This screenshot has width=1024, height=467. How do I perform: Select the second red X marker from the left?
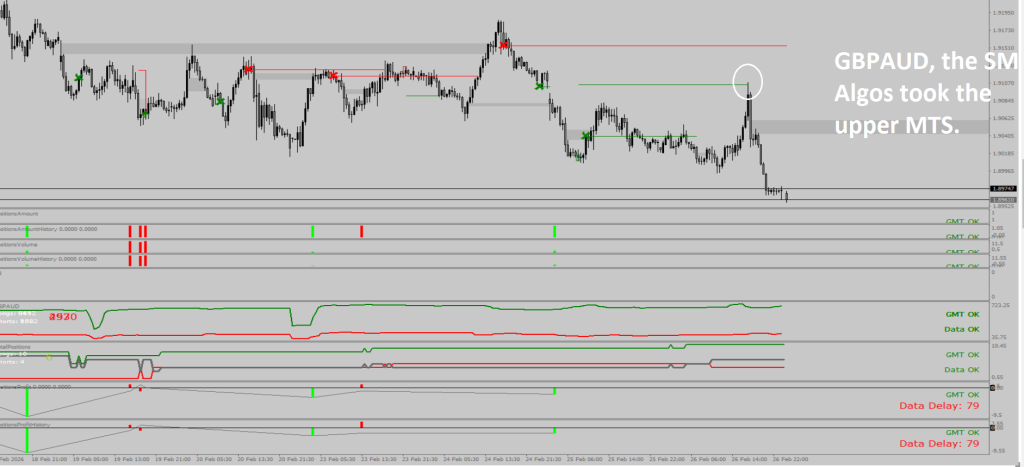click(333, 75)
